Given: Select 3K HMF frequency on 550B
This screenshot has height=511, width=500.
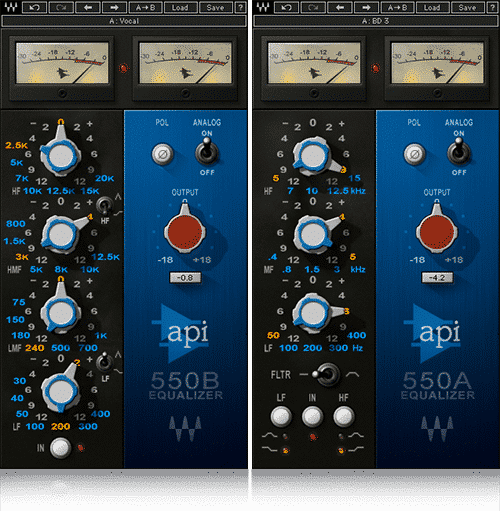Looking at the screenshot, I should [22, 257].
